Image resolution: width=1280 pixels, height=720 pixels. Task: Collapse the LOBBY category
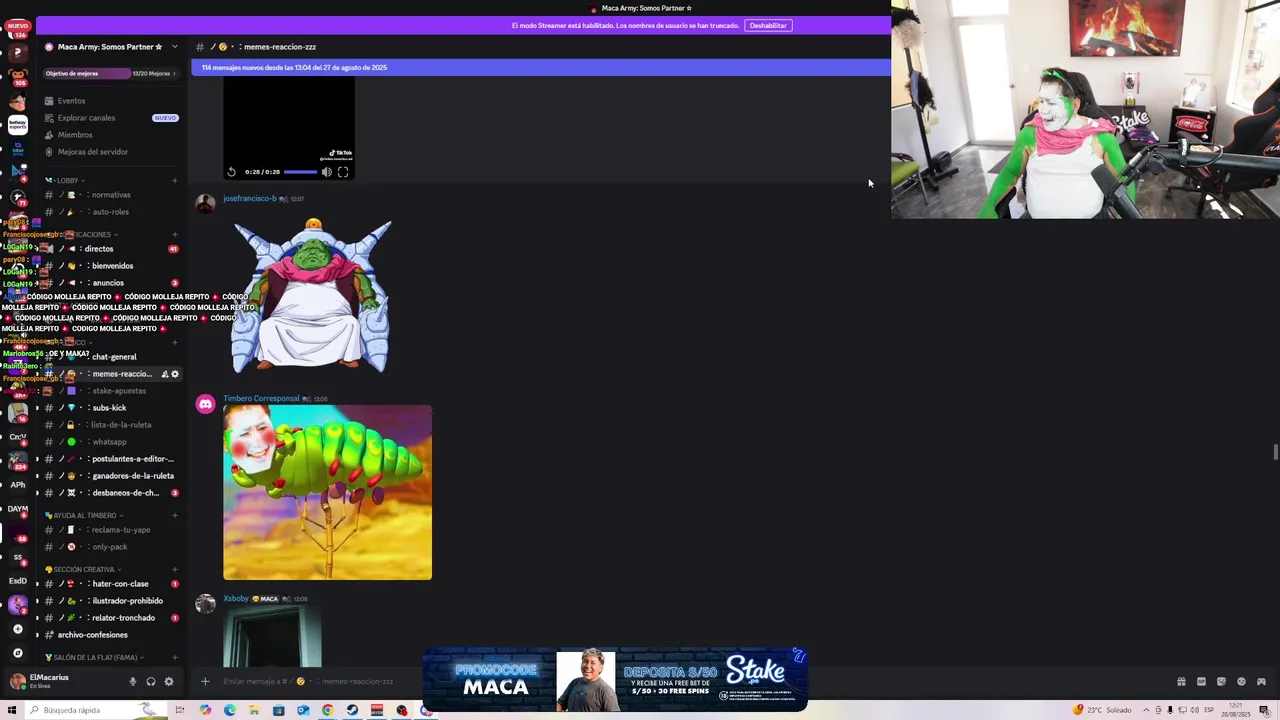pyautogui.click(x=67, y=181)
